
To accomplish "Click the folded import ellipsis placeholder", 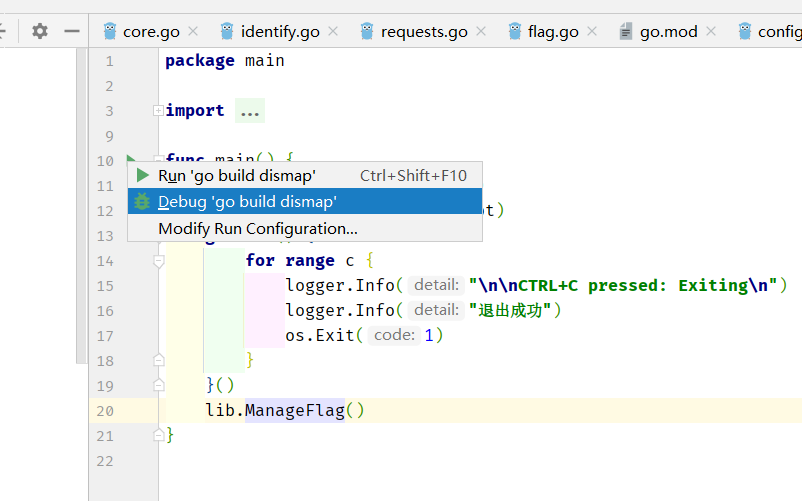I will 250,111.
